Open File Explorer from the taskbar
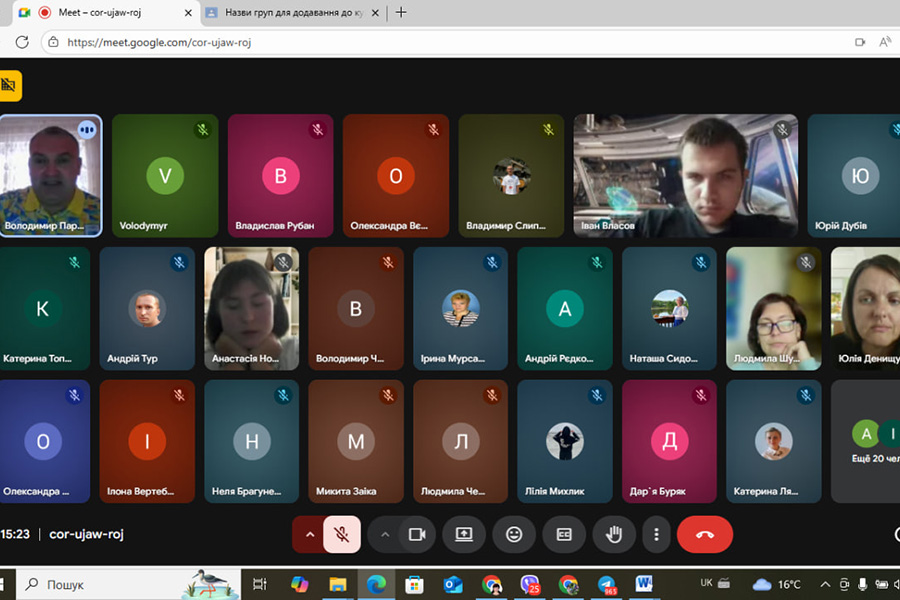 [x=338, y=584]
